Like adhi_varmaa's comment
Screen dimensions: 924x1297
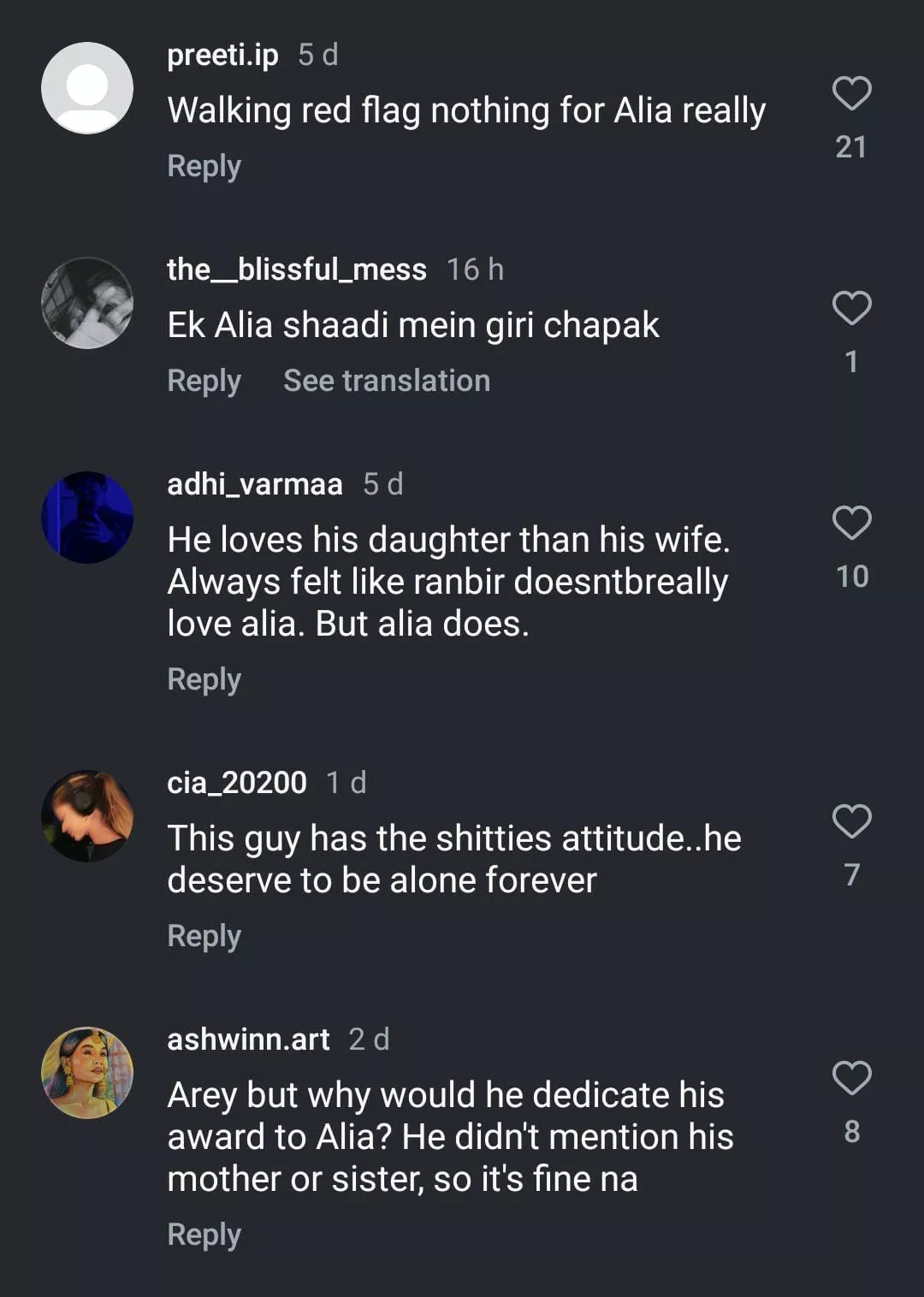coord(851,523)
